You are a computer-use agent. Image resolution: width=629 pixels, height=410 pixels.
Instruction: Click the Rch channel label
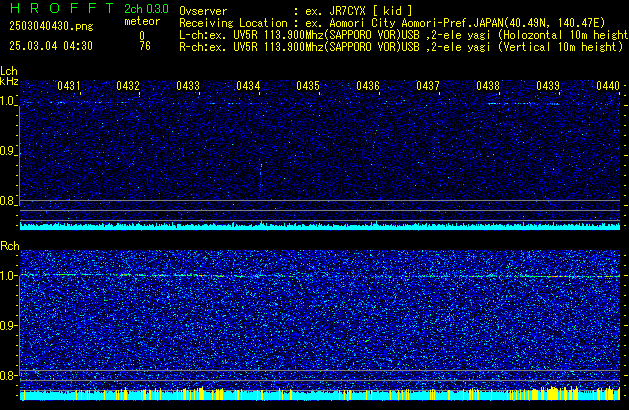point(10,246)
